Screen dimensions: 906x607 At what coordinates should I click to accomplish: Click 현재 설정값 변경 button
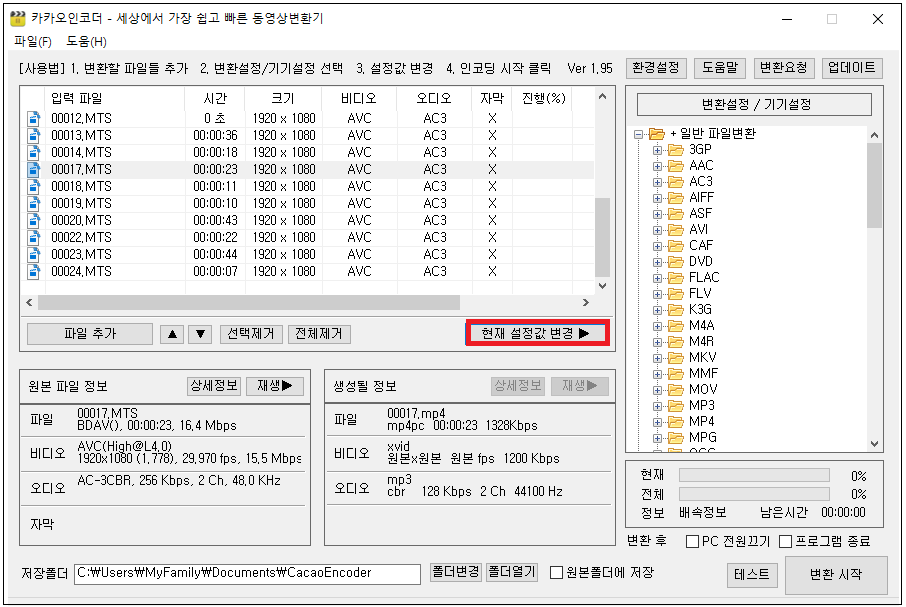click(537, 333)
